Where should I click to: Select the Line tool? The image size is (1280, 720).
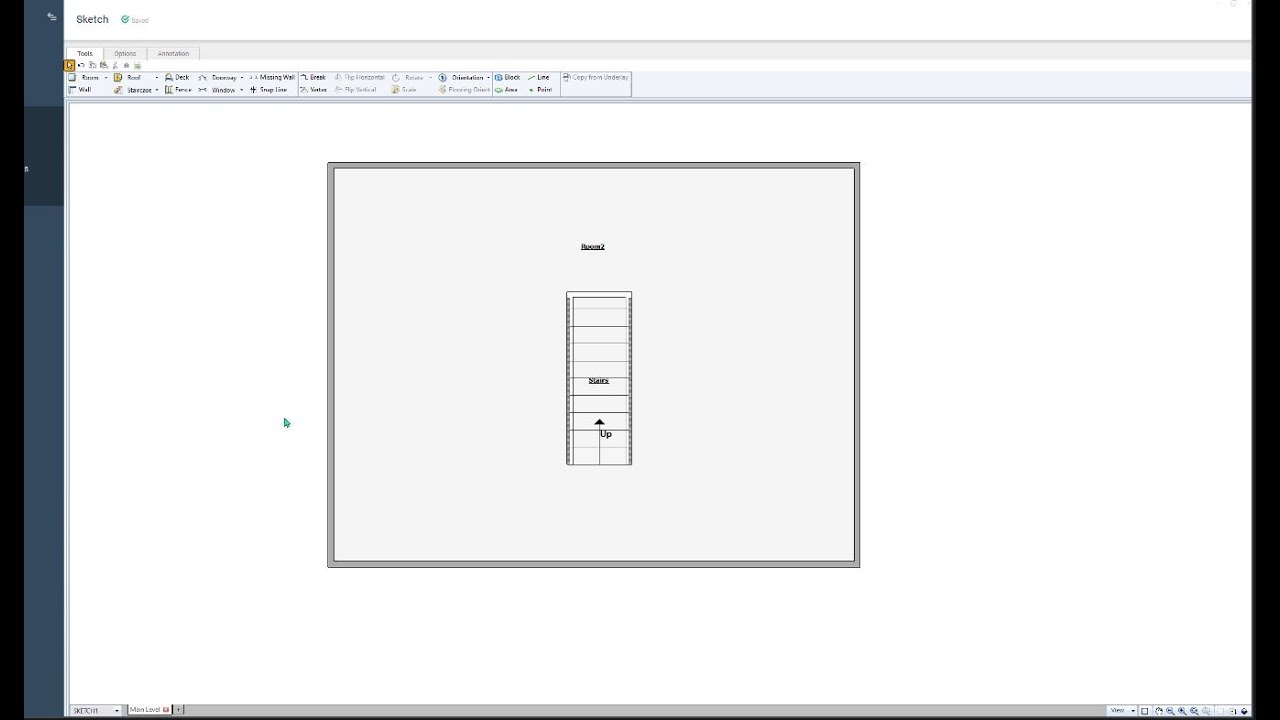coord(538,77)
